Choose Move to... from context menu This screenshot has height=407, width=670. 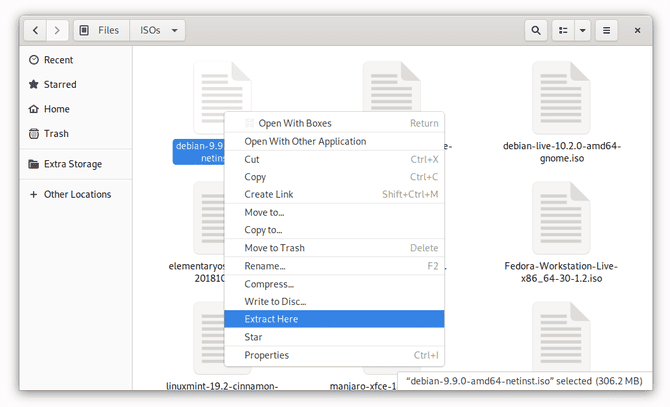click(334, 212)
